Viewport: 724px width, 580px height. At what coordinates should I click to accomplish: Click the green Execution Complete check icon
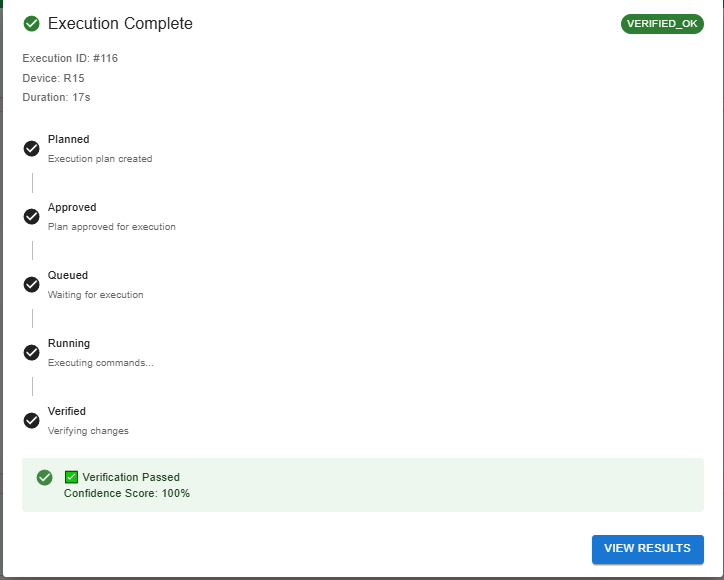[31, 24]
